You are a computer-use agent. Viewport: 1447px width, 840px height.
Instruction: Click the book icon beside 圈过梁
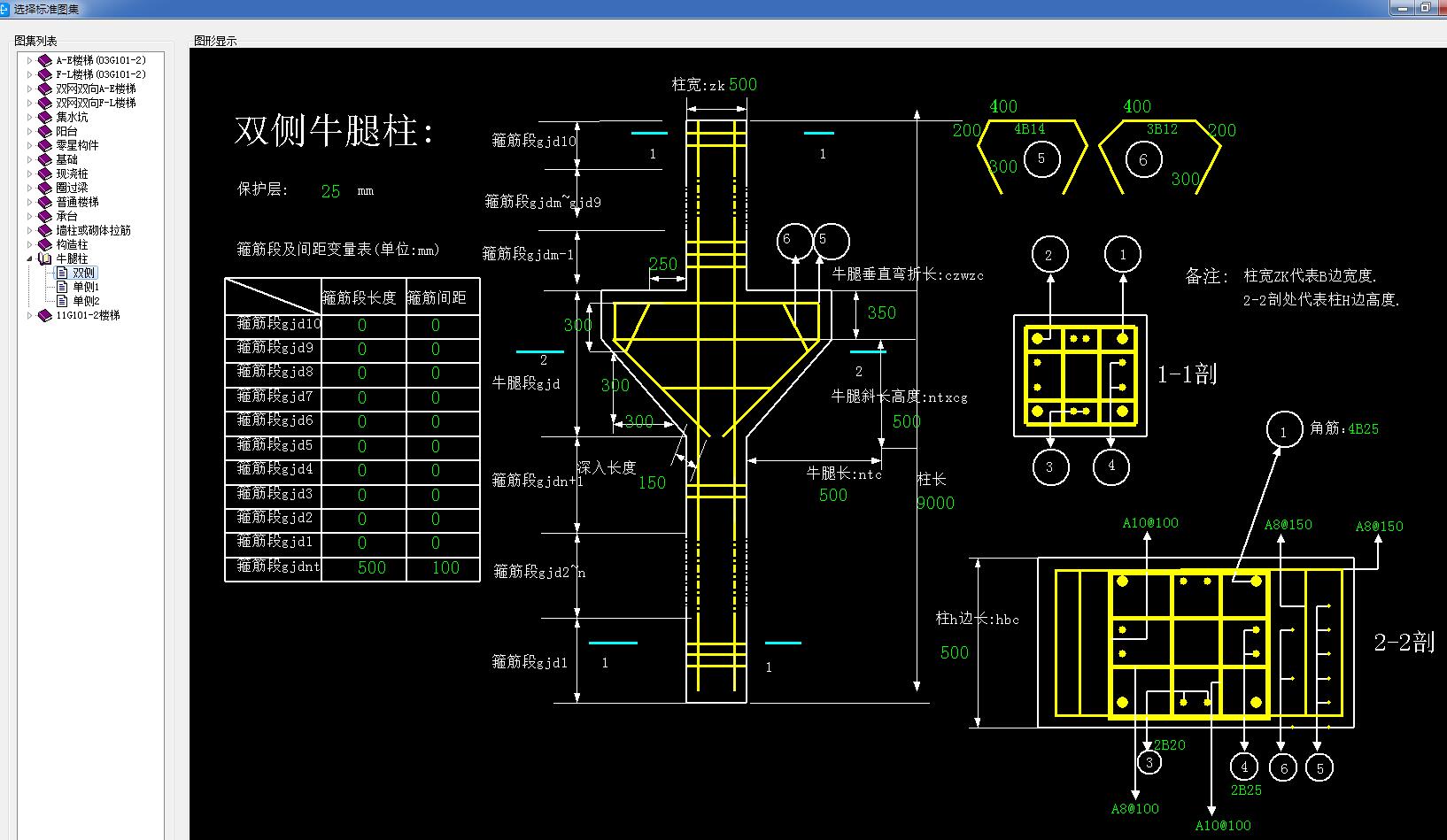click(x=45, y=188)
